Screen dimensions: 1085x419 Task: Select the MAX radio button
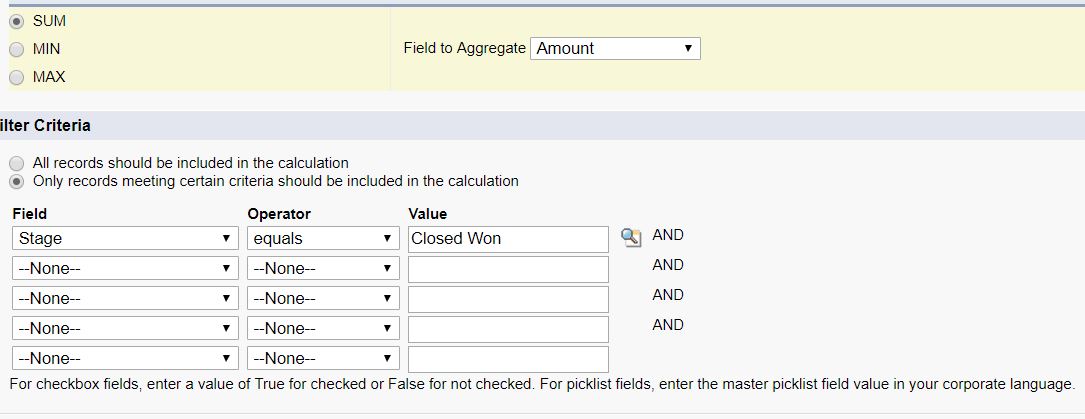17,77
